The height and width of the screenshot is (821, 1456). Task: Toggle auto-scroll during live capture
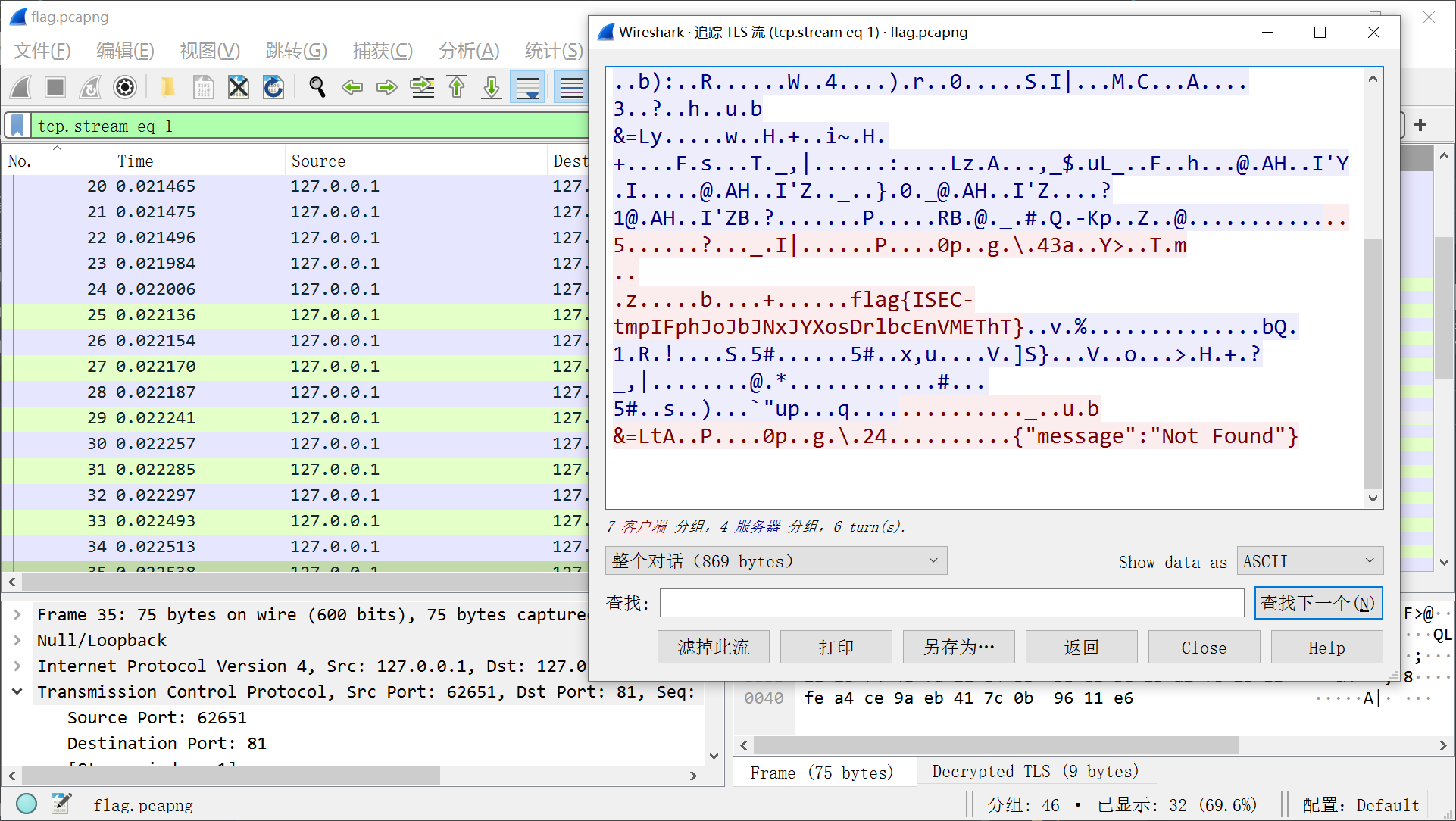[x=527, y=88]
